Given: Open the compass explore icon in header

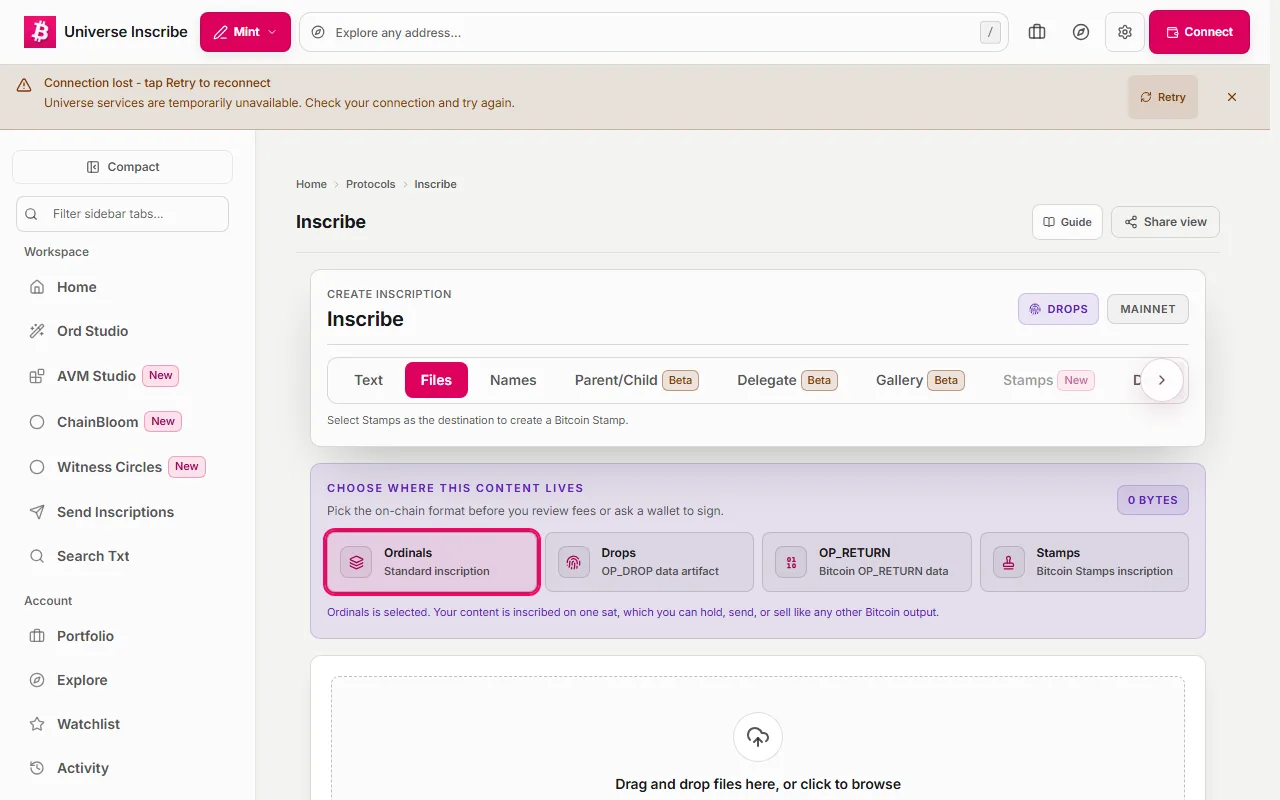Looking at the screenshot, I should (1081, 32).
